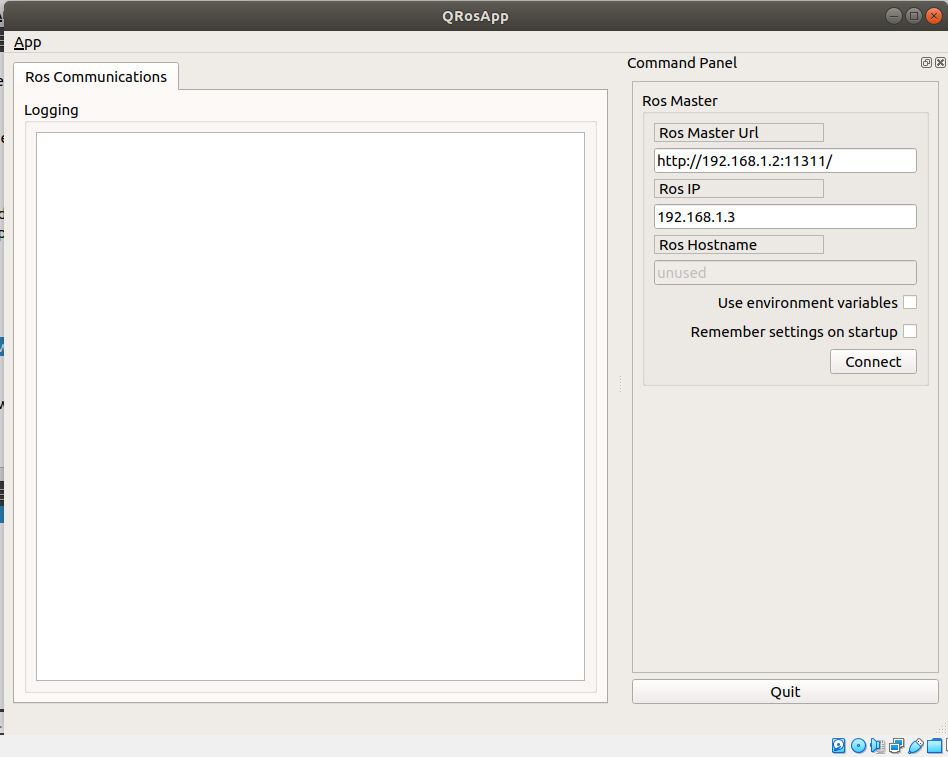Select the Ros Communications tab
The height and width of the screenshot is (757, 948).
point(95,76)
